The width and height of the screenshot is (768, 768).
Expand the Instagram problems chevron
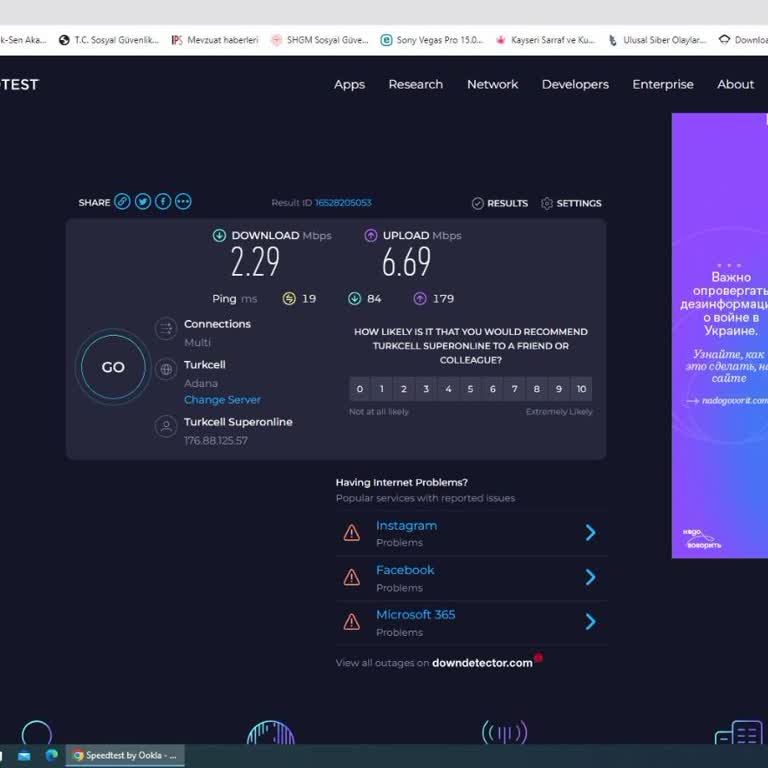click(x=591, y=532)
